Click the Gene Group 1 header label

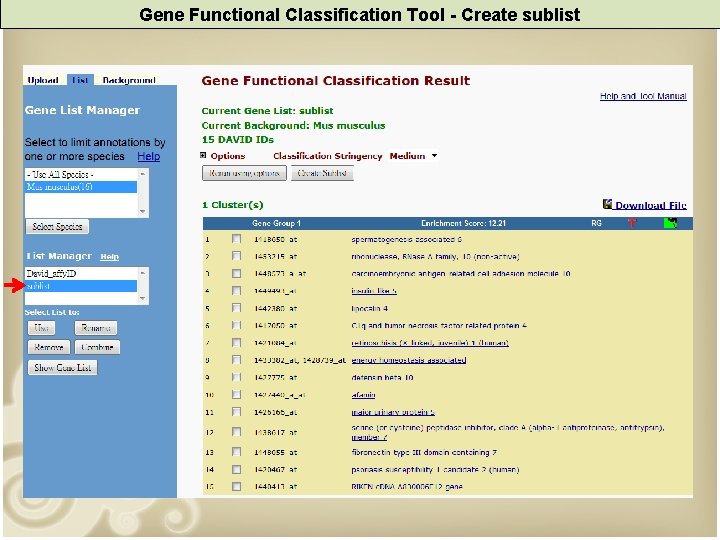(x=276, y=223)
